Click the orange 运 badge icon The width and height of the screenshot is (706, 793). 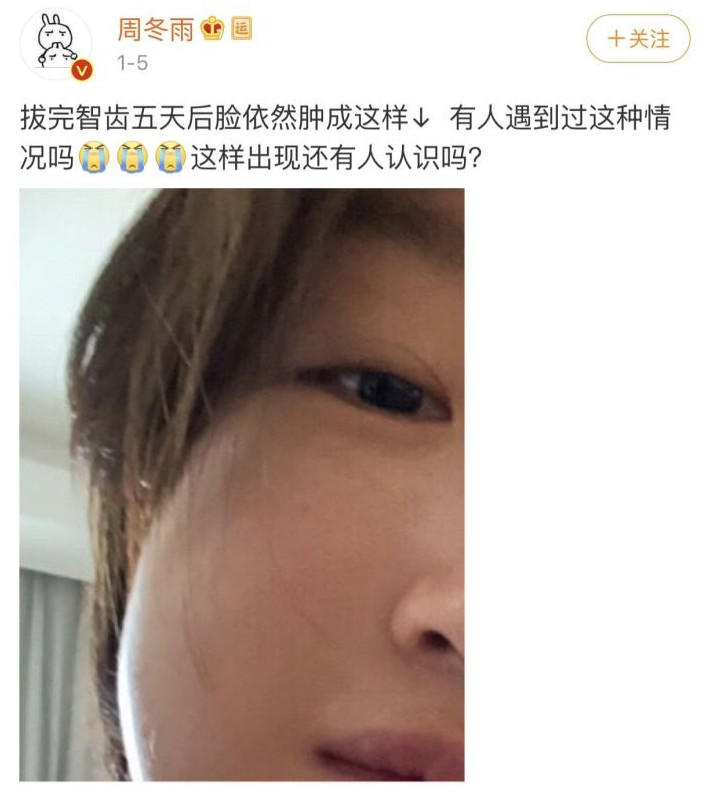pyautogui.click(x=242, y=29)
